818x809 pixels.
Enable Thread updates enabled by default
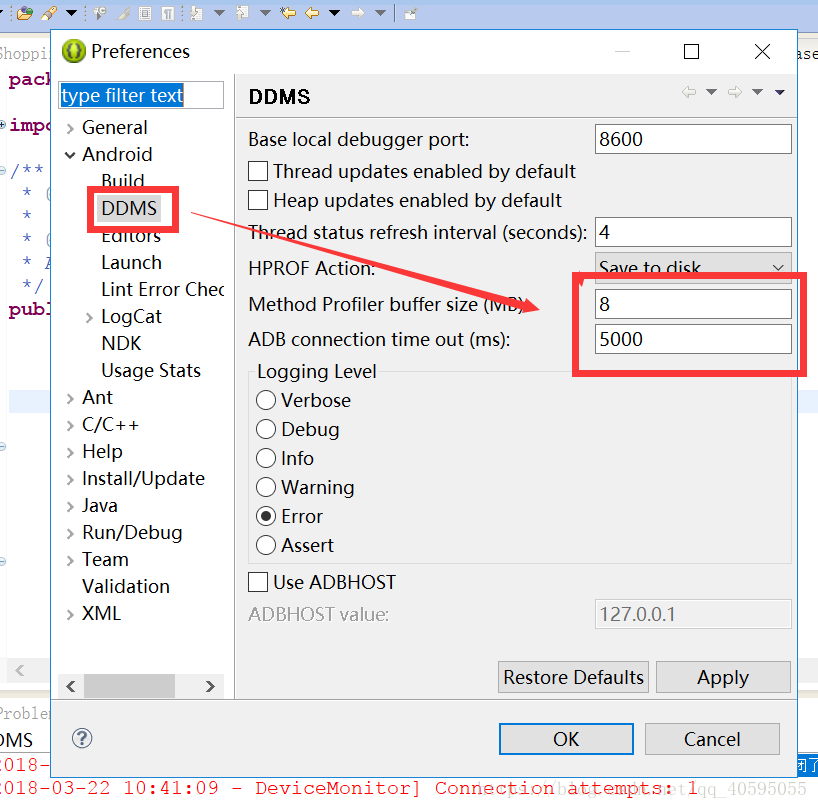click(x=258, y=171)
